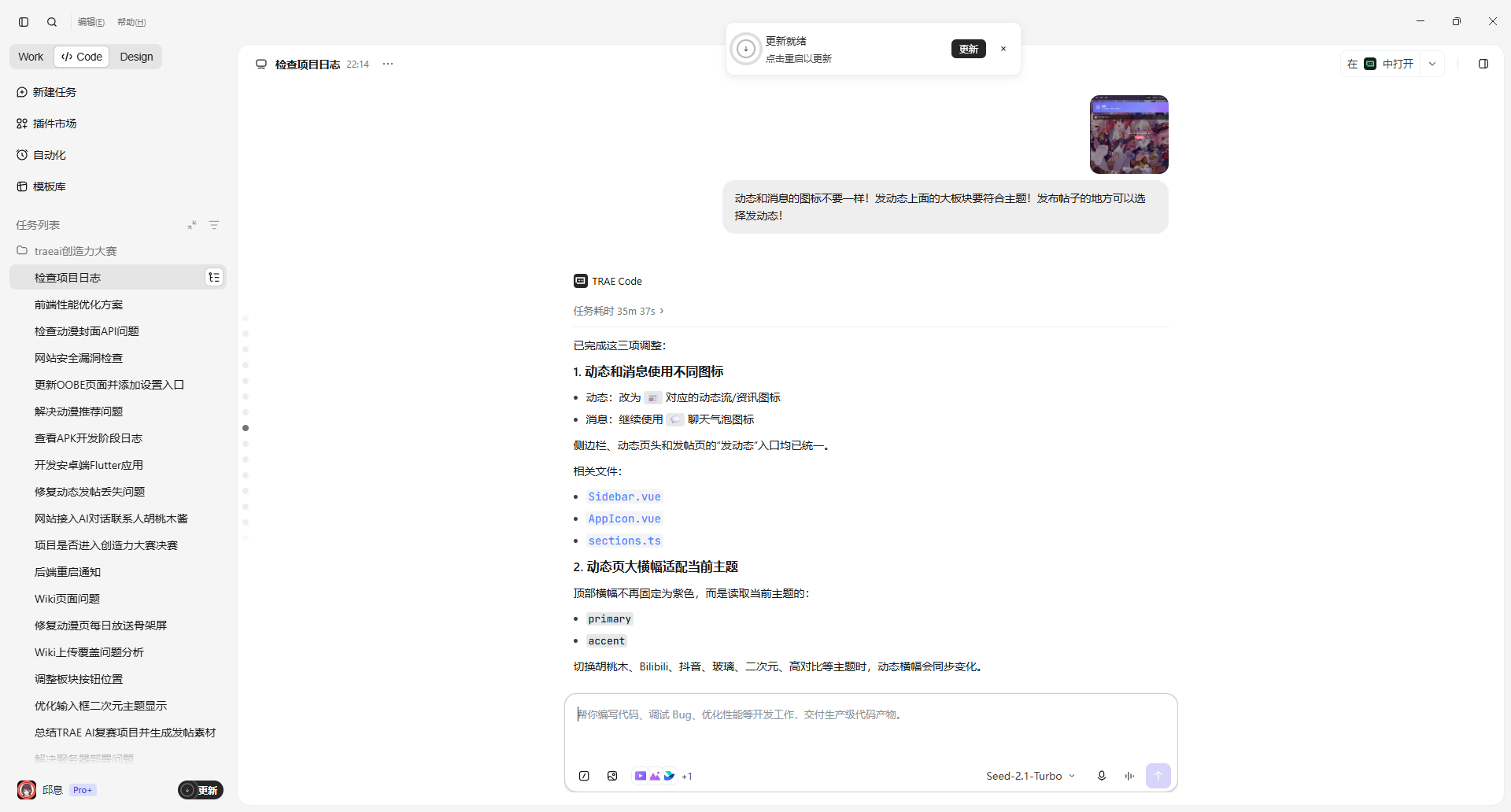Select the 更新OOBE页面并添加设置入口 task

click(118, 385)
